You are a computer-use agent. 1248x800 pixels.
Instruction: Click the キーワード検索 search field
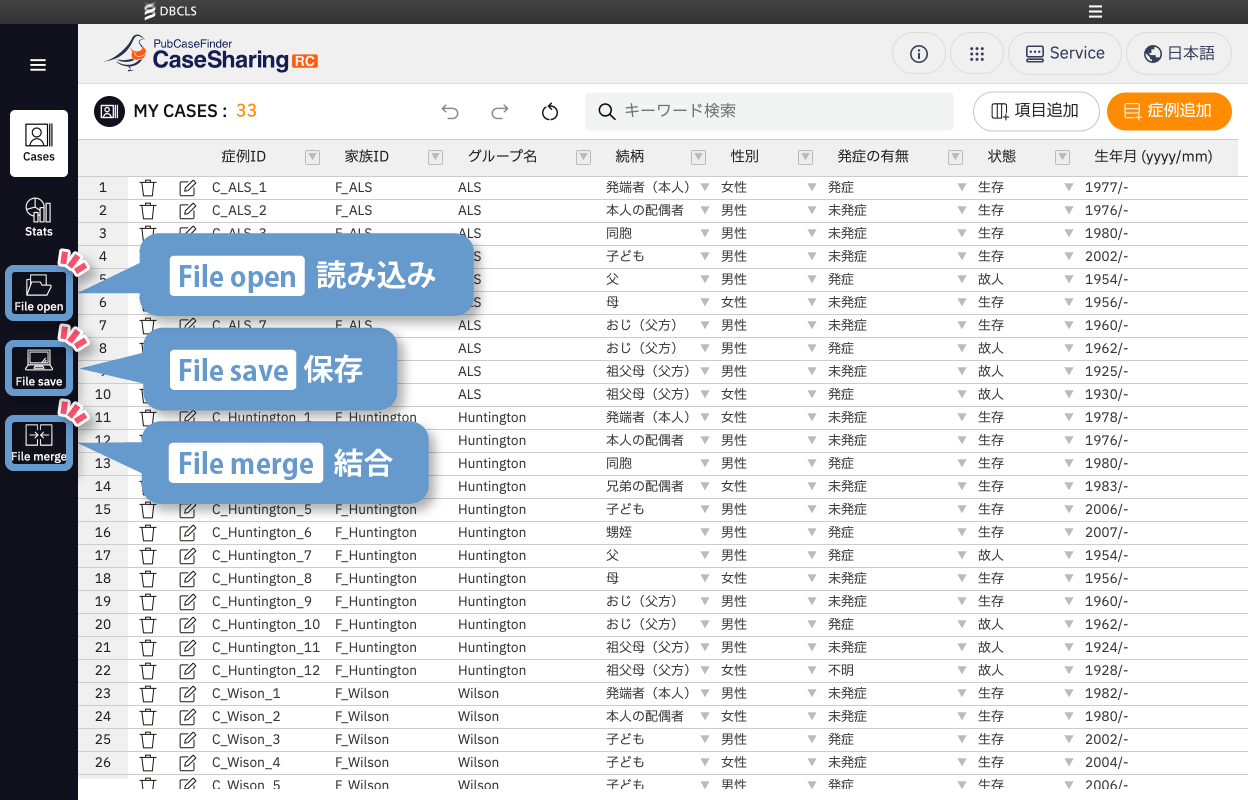click(770, 111)
